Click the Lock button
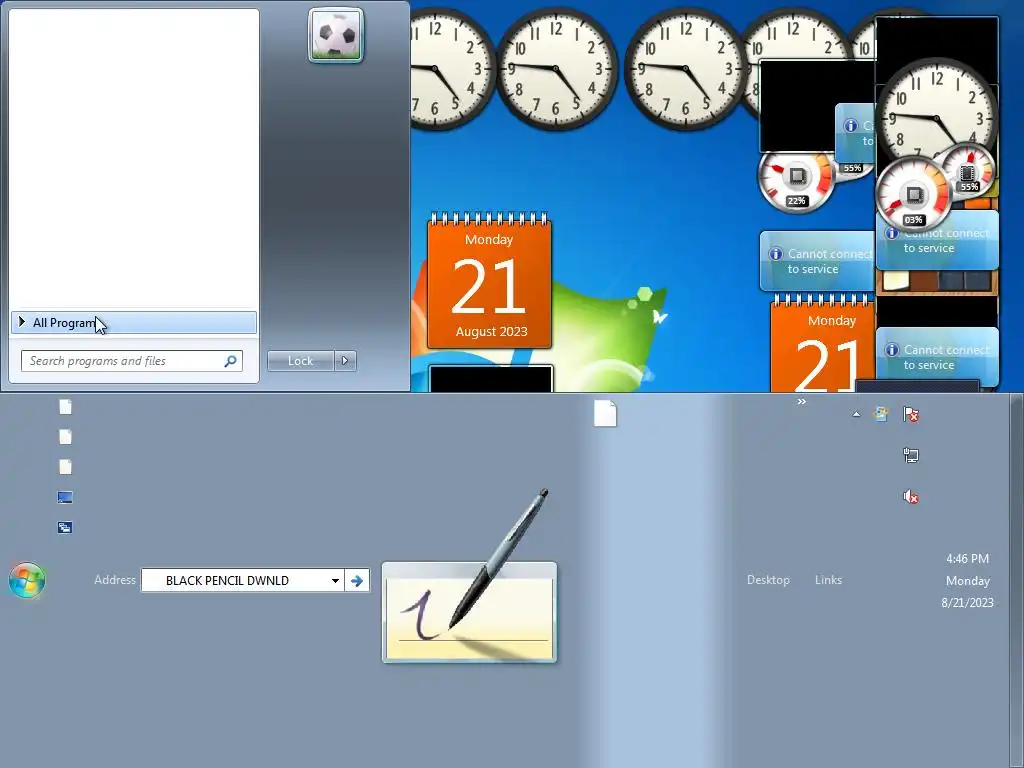Viewport: 1024px width, 768px height. (300, 360)
